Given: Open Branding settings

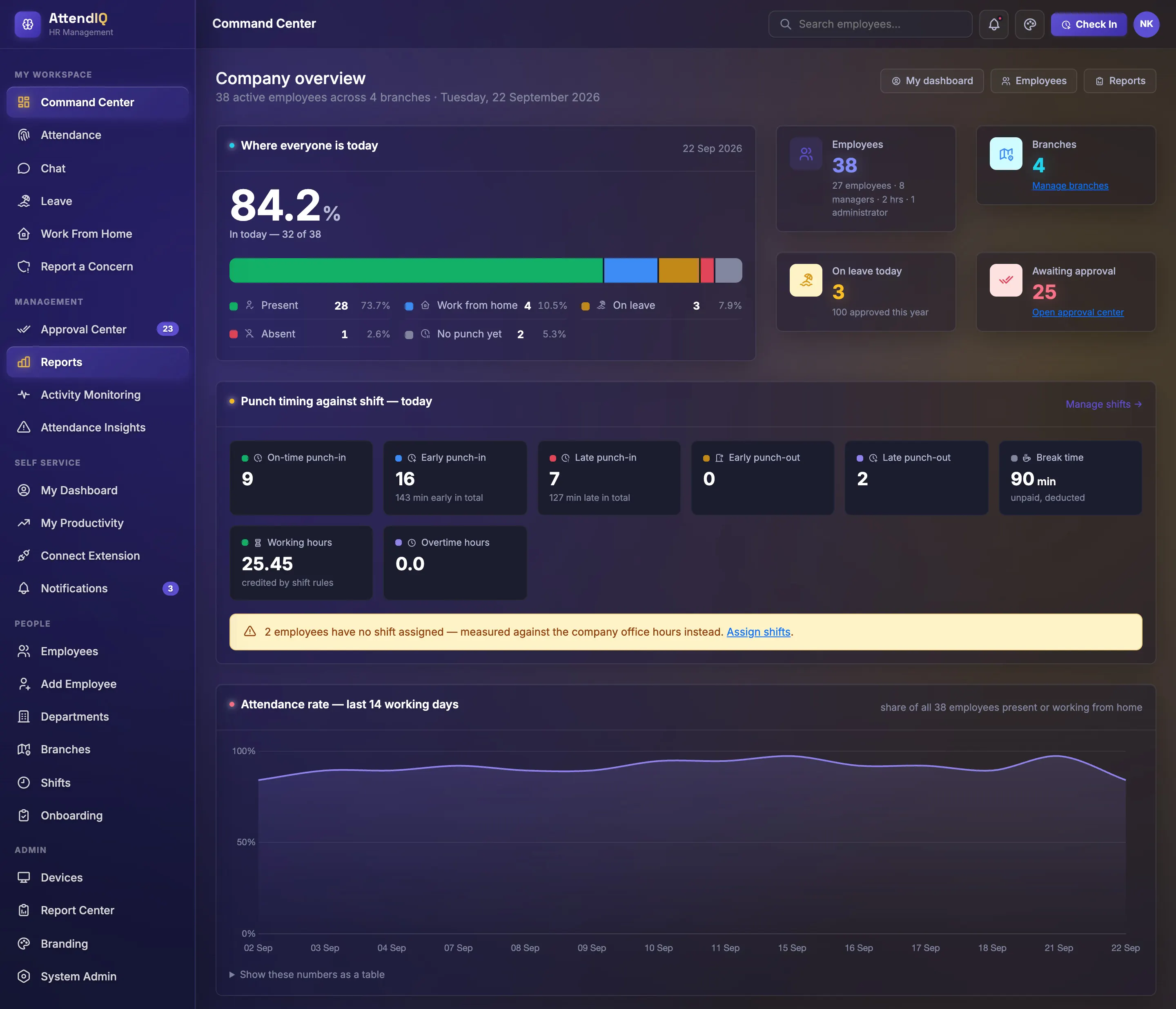Looking at the screenshot, I should [x=98, y=944].
